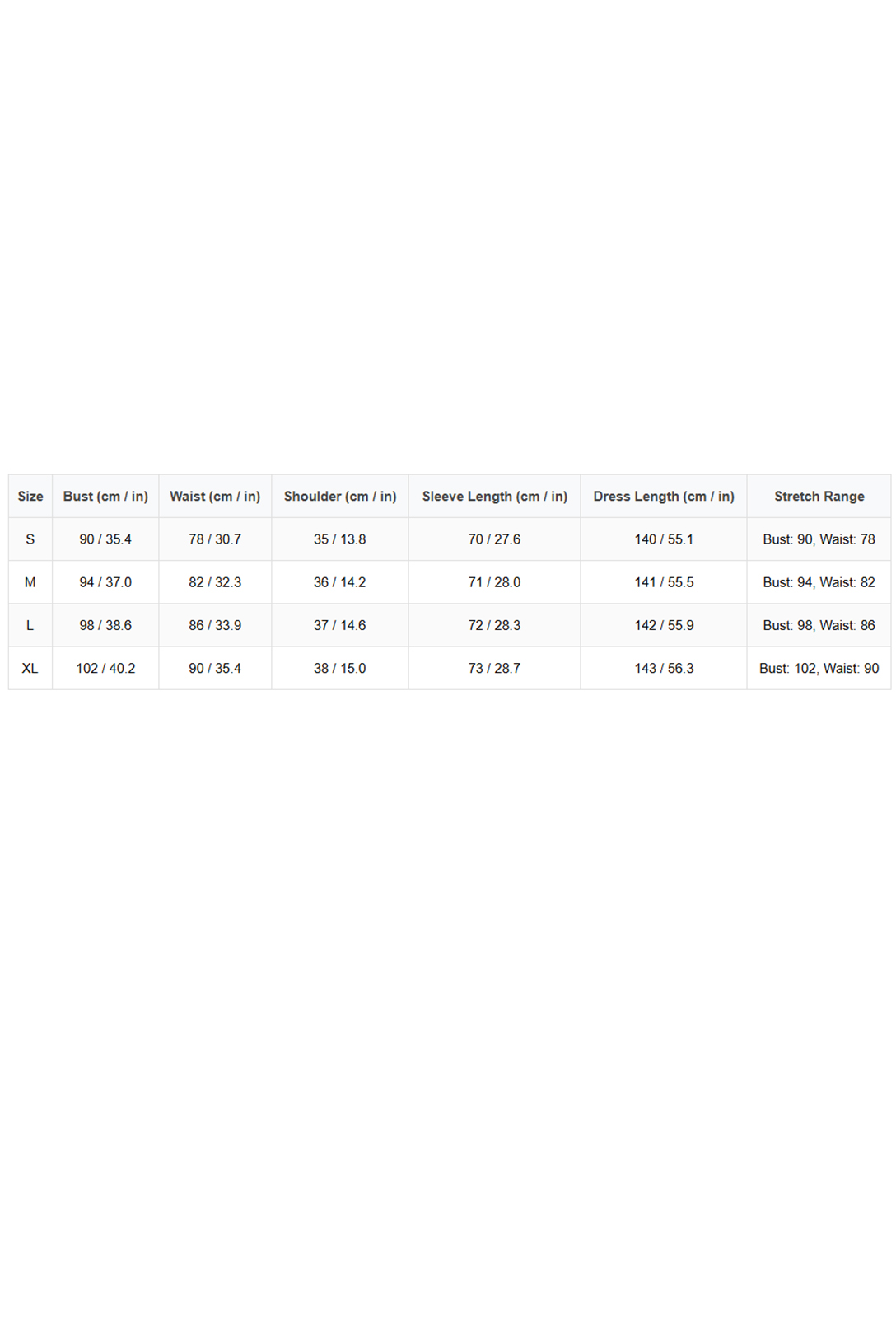Select the Waist (cm / in) header

click(215, 496)
